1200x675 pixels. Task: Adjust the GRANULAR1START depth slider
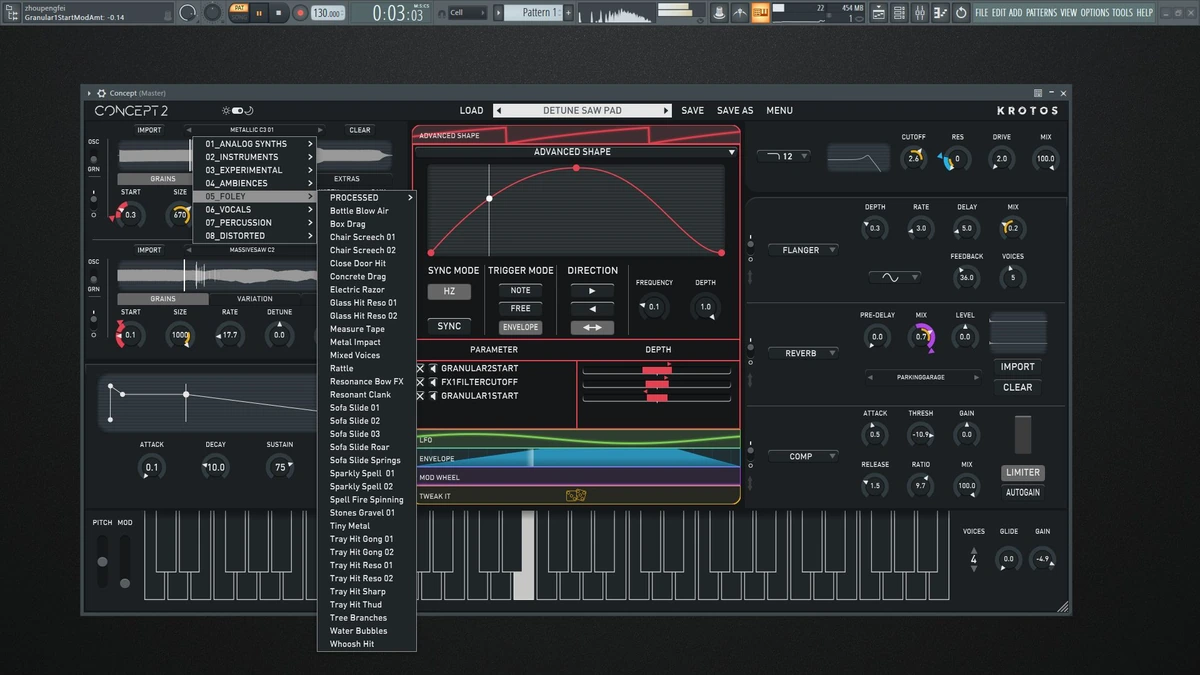click(656, 398)
